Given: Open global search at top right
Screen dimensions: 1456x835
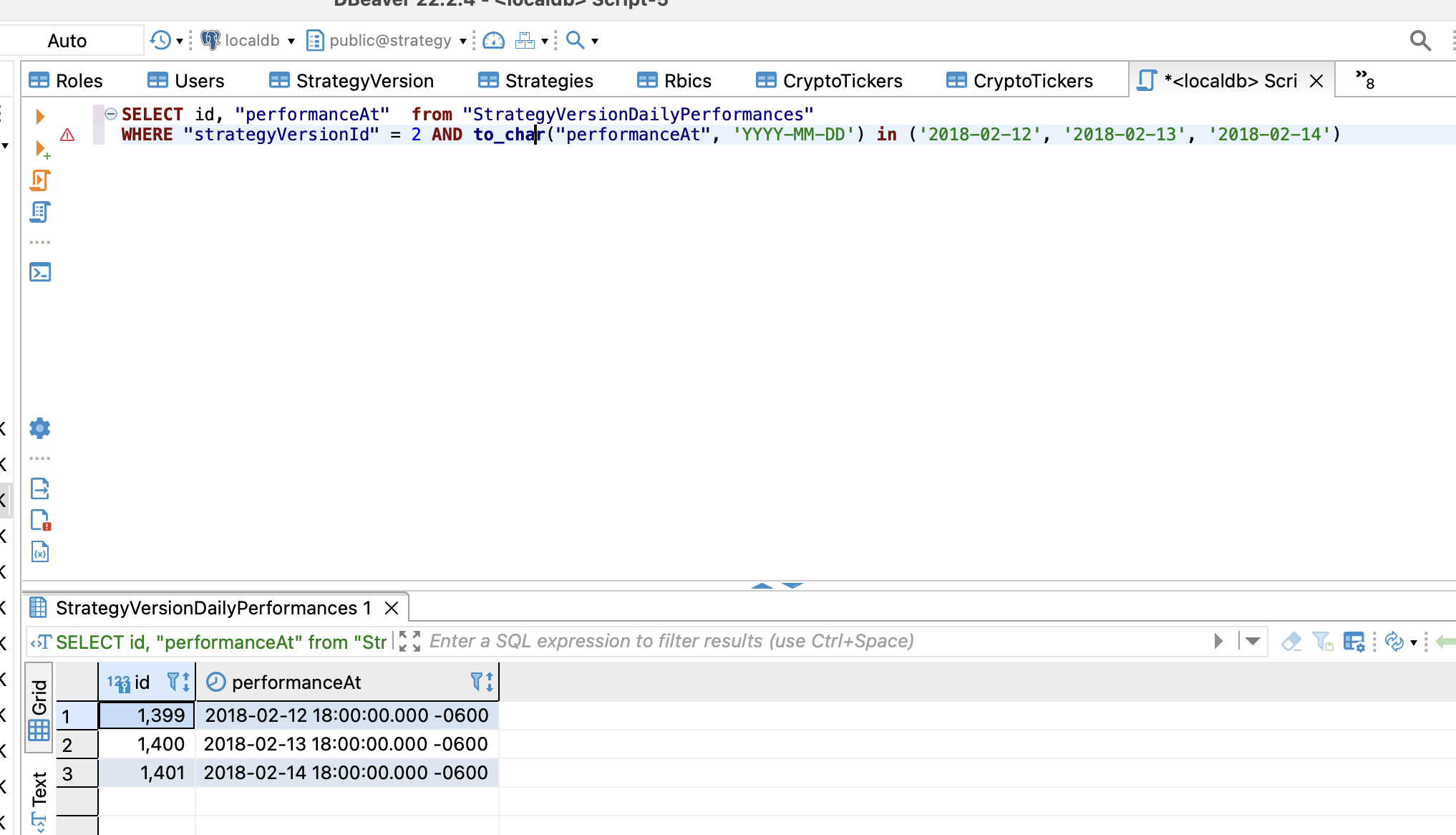Looking at the screenshot, I should point(1420,40).
